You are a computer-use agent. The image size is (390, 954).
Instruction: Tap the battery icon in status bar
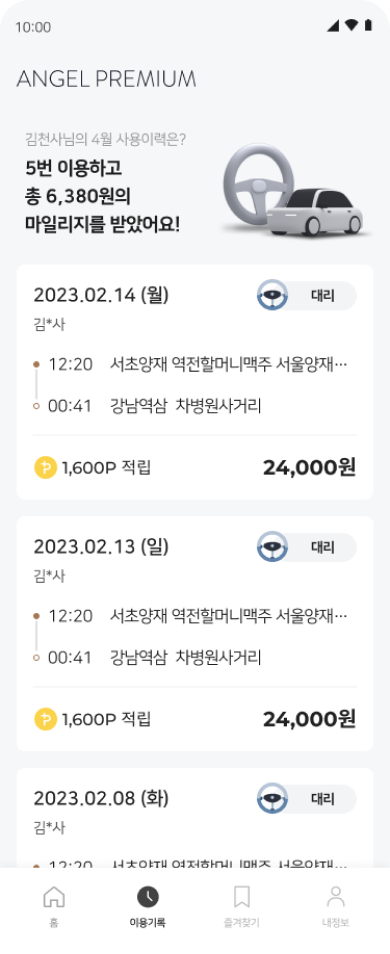tap(368, 26)
